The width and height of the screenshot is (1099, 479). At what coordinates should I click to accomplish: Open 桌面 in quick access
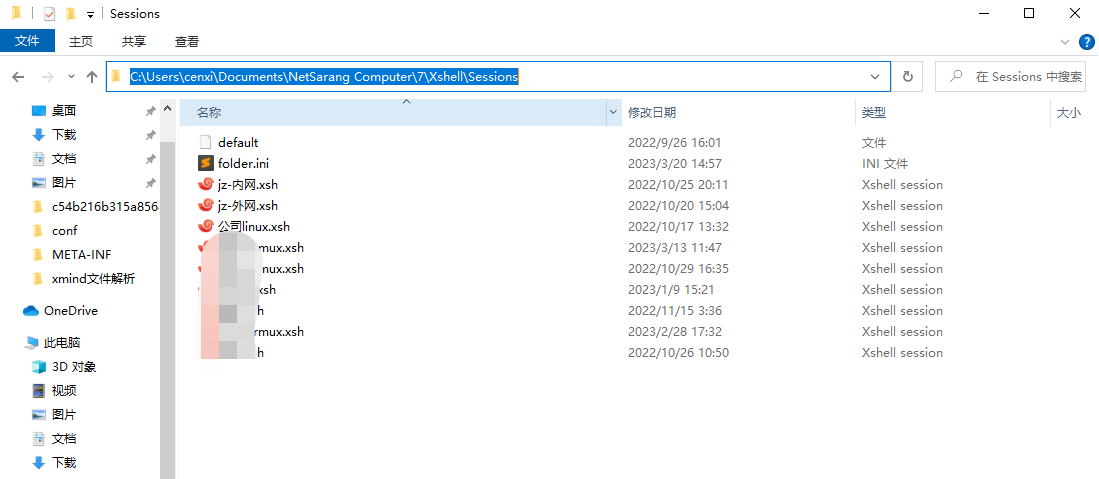click(x=64, y=111)
